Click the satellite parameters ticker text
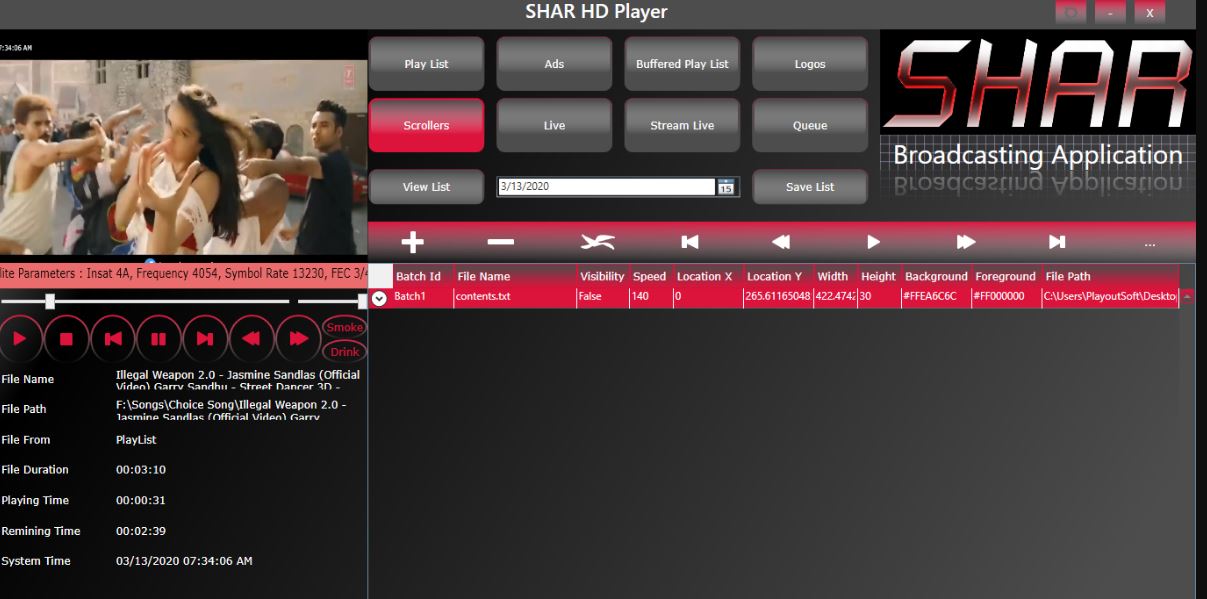The image size is (1207, 599). (x=183, y=273)
